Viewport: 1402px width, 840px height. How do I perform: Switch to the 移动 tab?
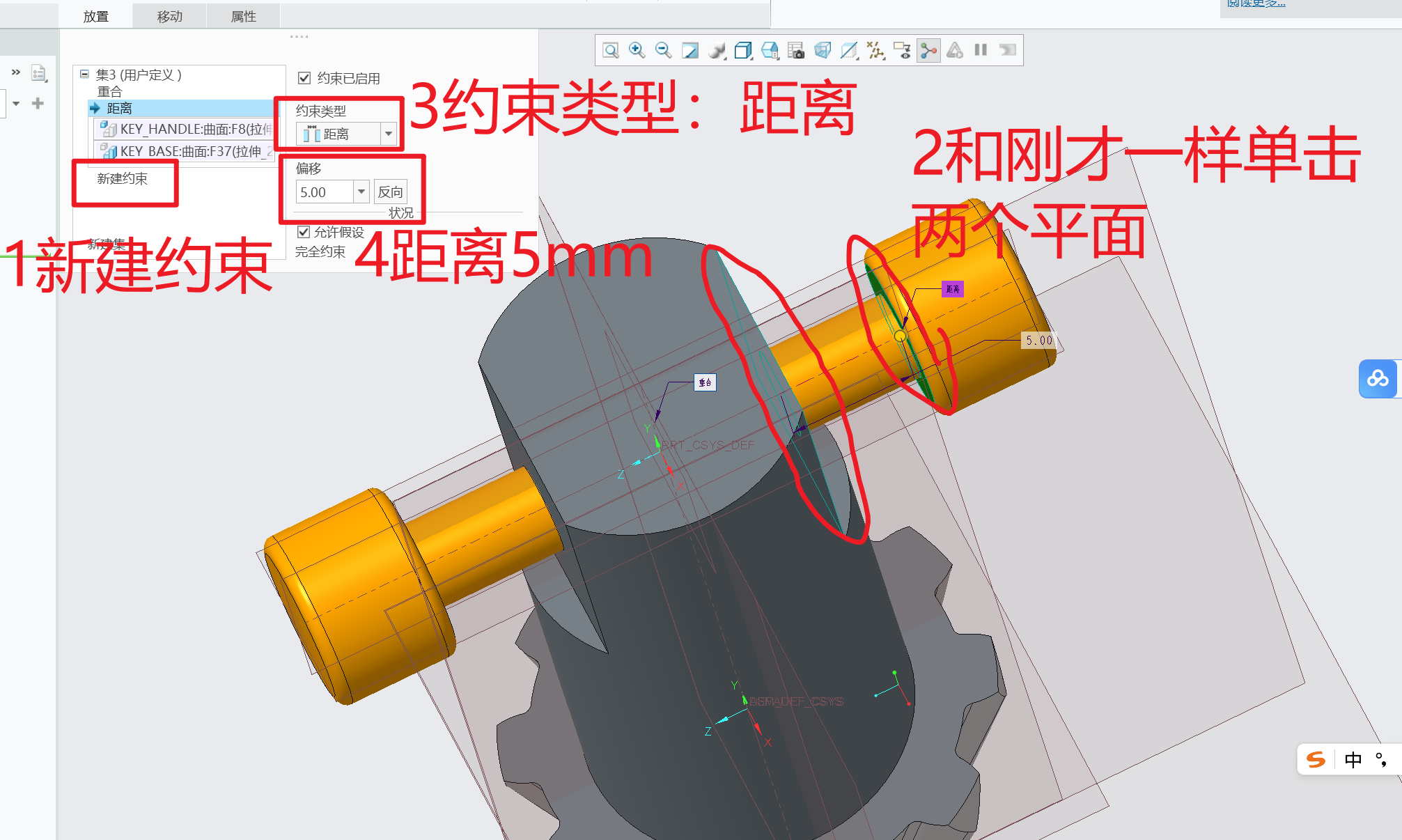coord(168,15)
